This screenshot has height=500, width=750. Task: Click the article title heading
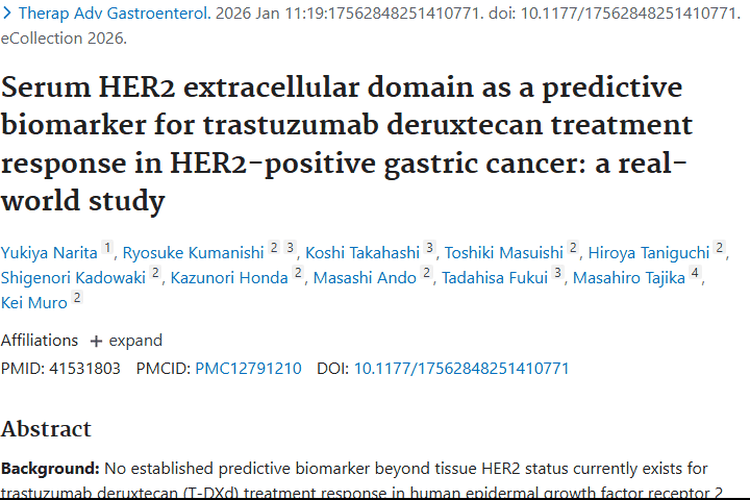[347, 143]
